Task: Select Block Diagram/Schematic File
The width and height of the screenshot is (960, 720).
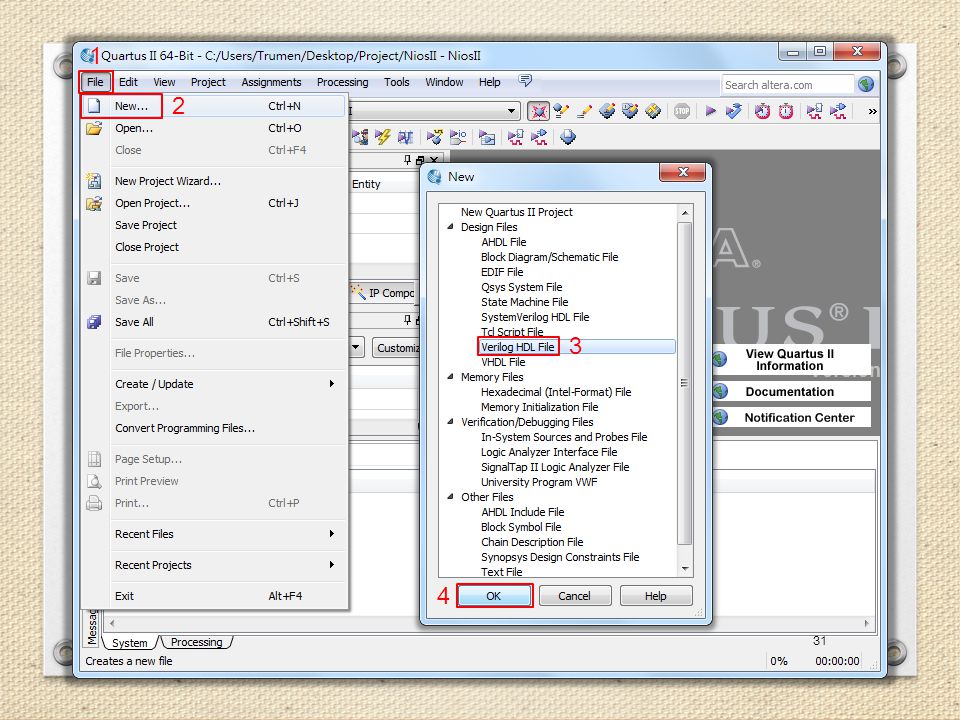Action: click(549, 257)
